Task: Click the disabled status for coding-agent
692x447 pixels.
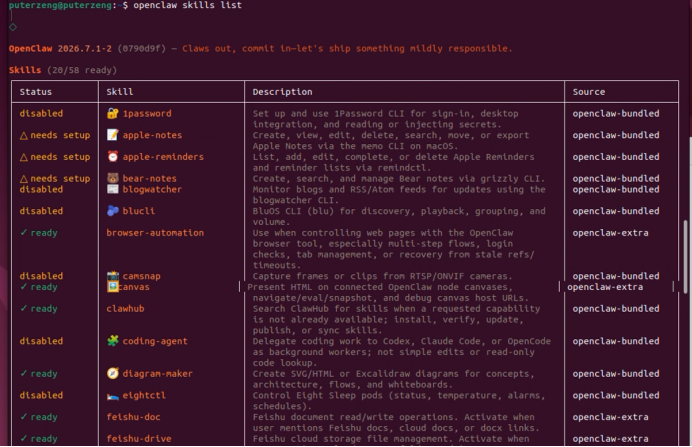Action: (x=41, y=341)
